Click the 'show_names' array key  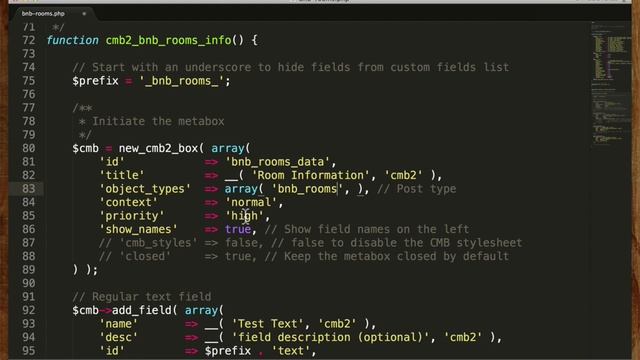(x=138, y=229)
